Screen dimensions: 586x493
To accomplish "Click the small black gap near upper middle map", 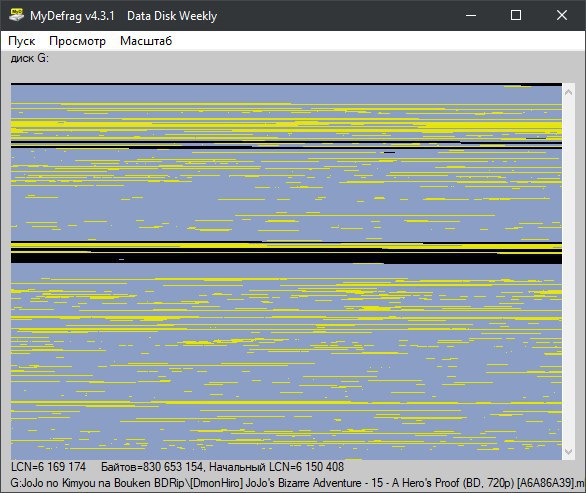I will pos(389,152).
